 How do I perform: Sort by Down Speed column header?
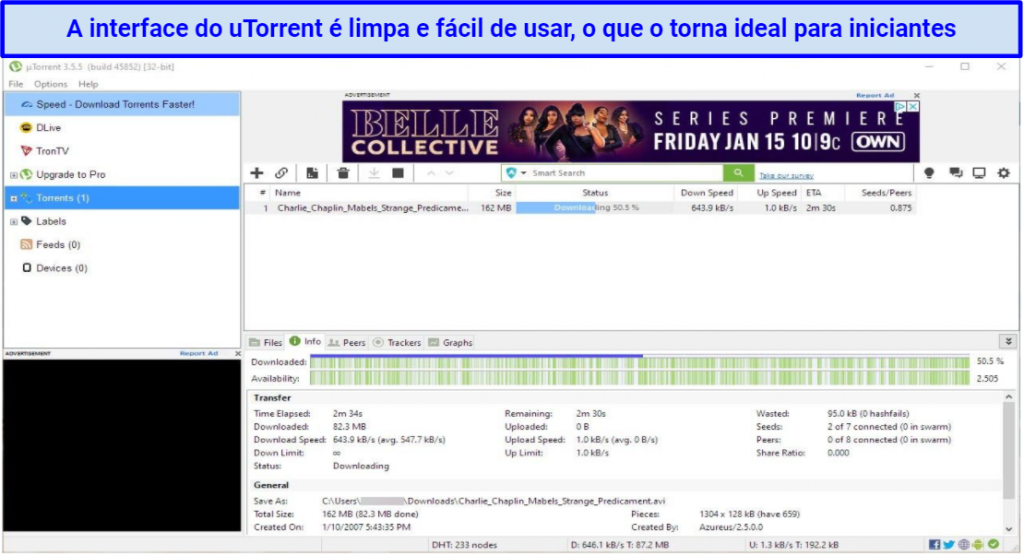[705, 193]
